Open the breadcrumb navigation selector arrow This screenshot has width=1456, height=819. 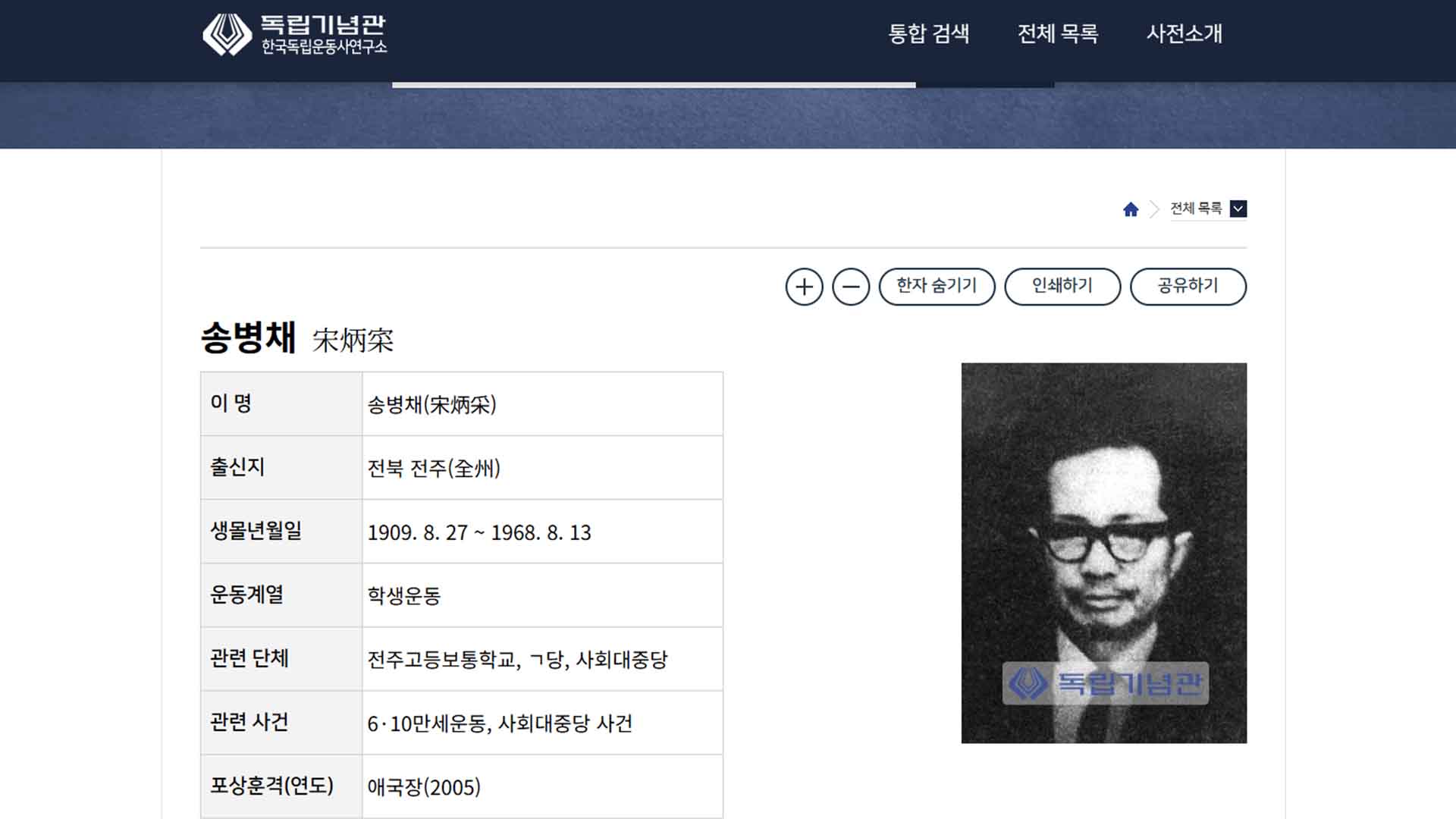coord(1239,209)
